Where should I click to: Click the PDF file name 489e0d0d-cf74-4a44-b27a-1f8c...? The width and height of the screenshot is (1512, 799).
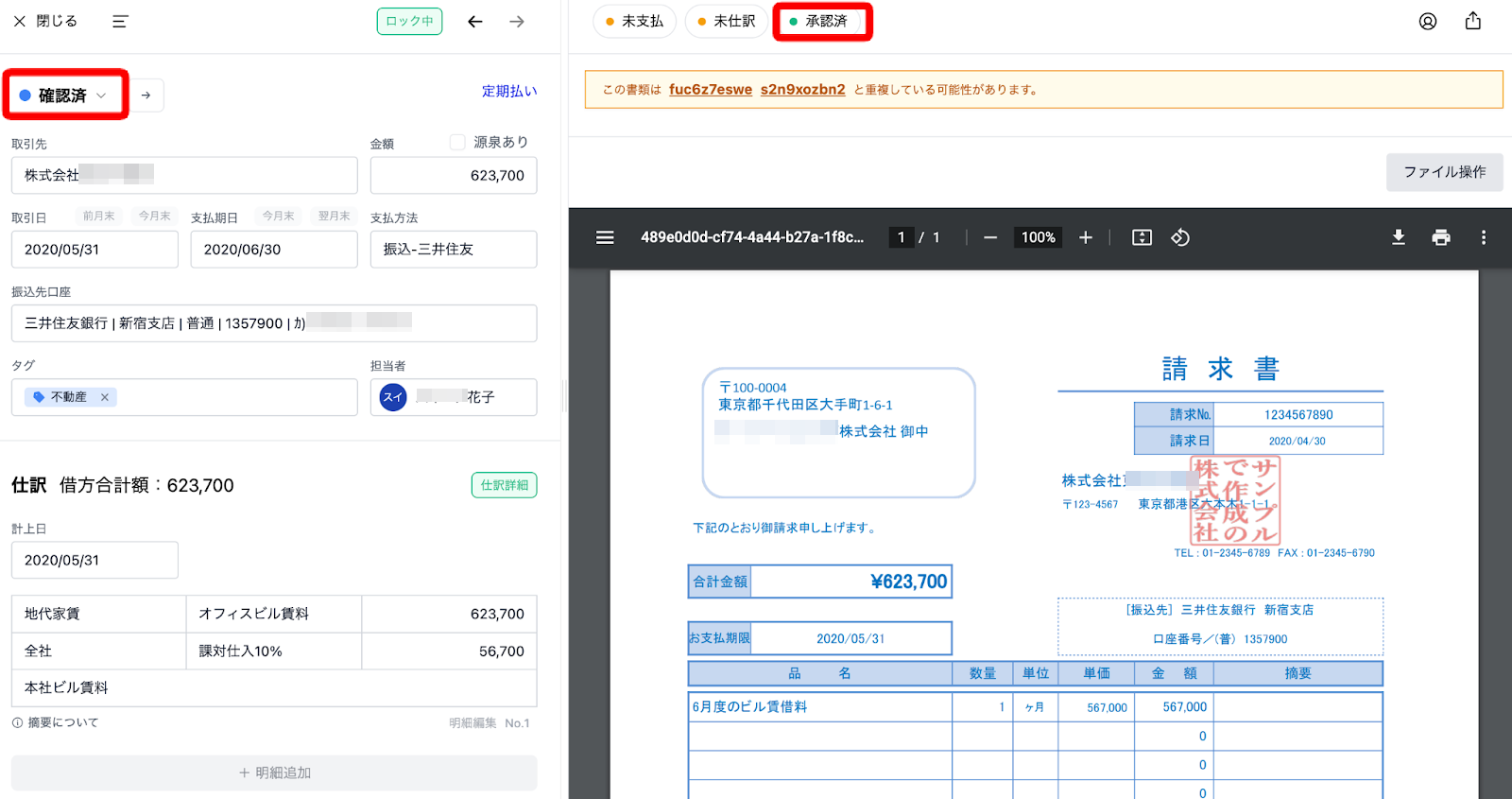(x=752, y=237)
